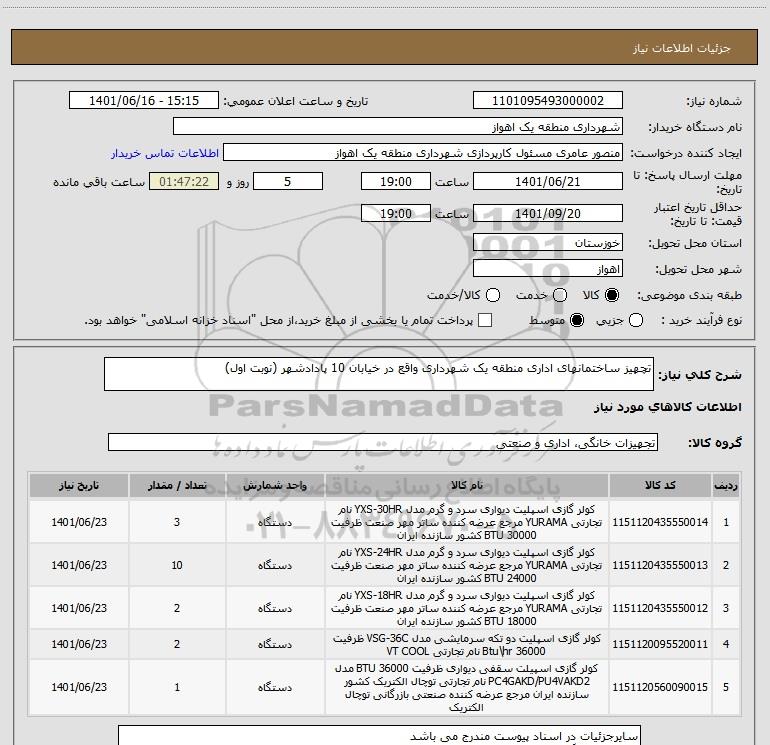The height and width of the screenshot is (745, 770).
Task: Click the remaining days field showing 5
Action: point(288,182)
